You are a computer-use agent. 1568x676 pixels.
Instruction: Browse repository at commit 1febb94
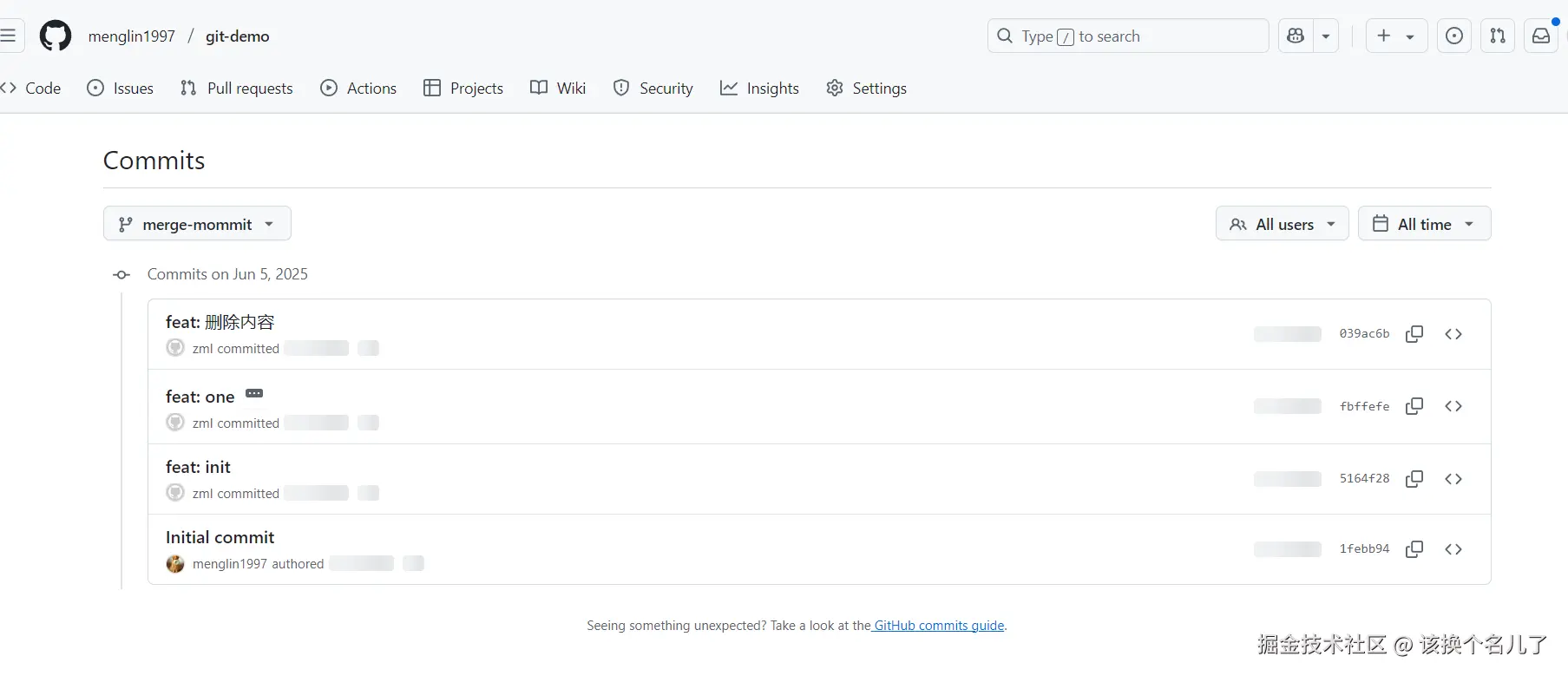tap(1453, 549)
